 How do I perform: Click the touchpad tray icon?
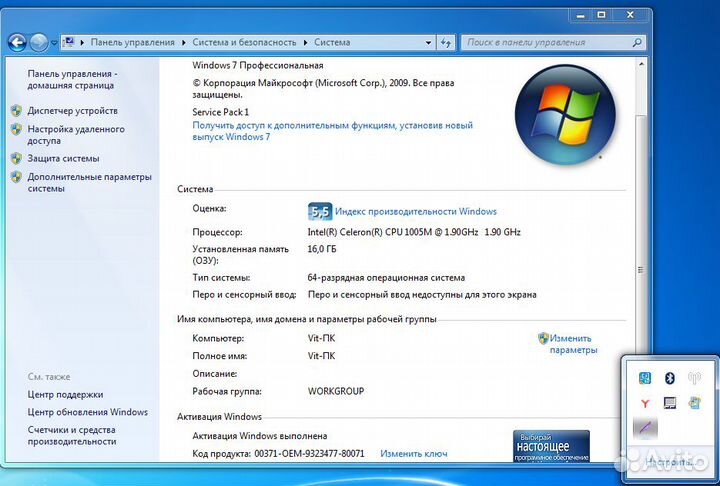[x=669, y=403]
